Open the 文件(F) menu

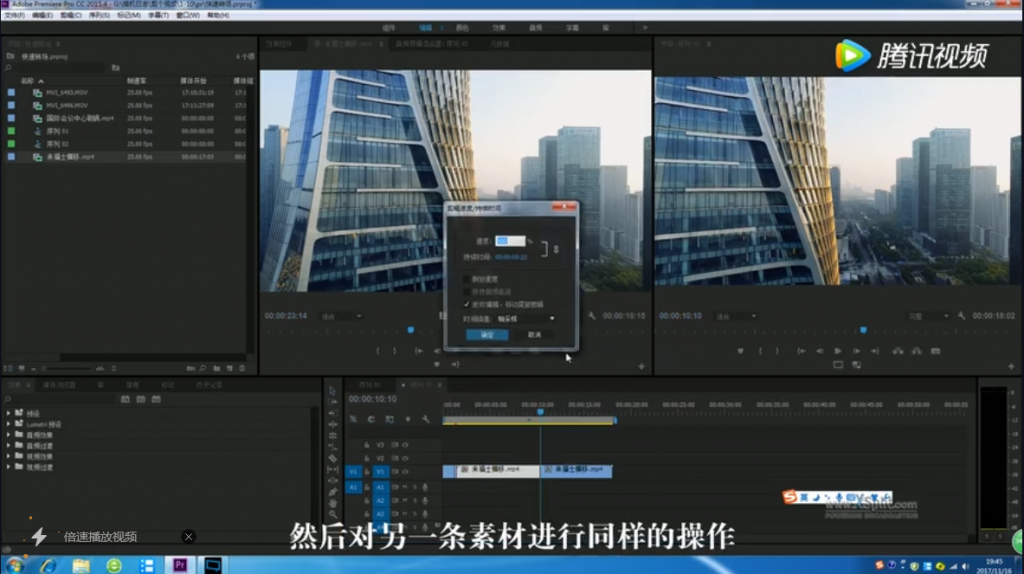click(14, 16)
